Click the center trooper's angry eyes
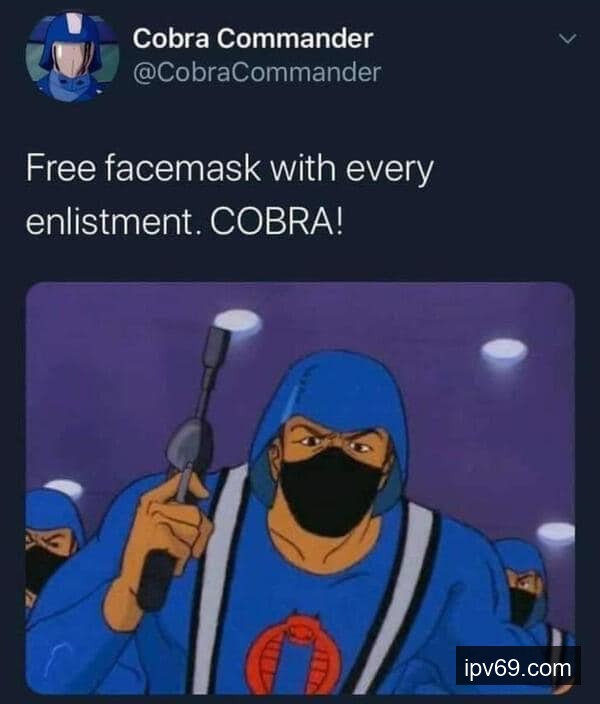600x704 pixels. (334, 444)
